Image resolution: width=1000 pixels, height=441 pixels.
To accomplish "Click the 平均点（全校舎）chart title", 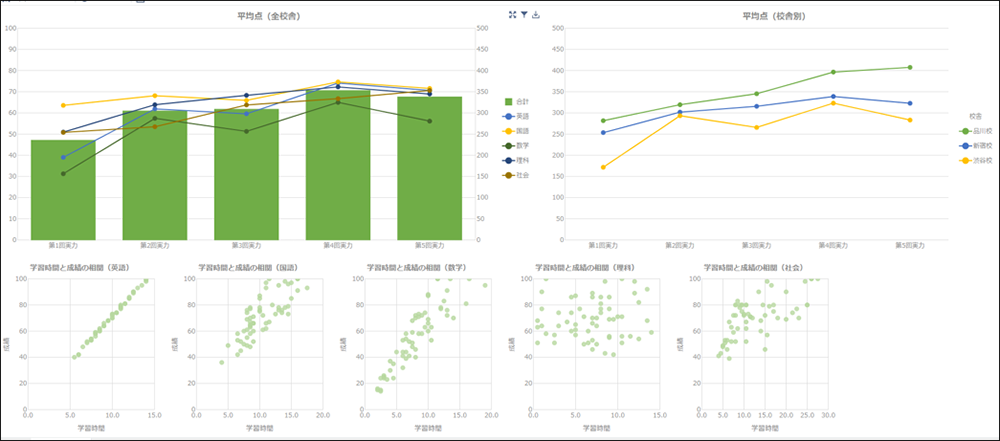I will pyautogui.click(x=268, y=16).
